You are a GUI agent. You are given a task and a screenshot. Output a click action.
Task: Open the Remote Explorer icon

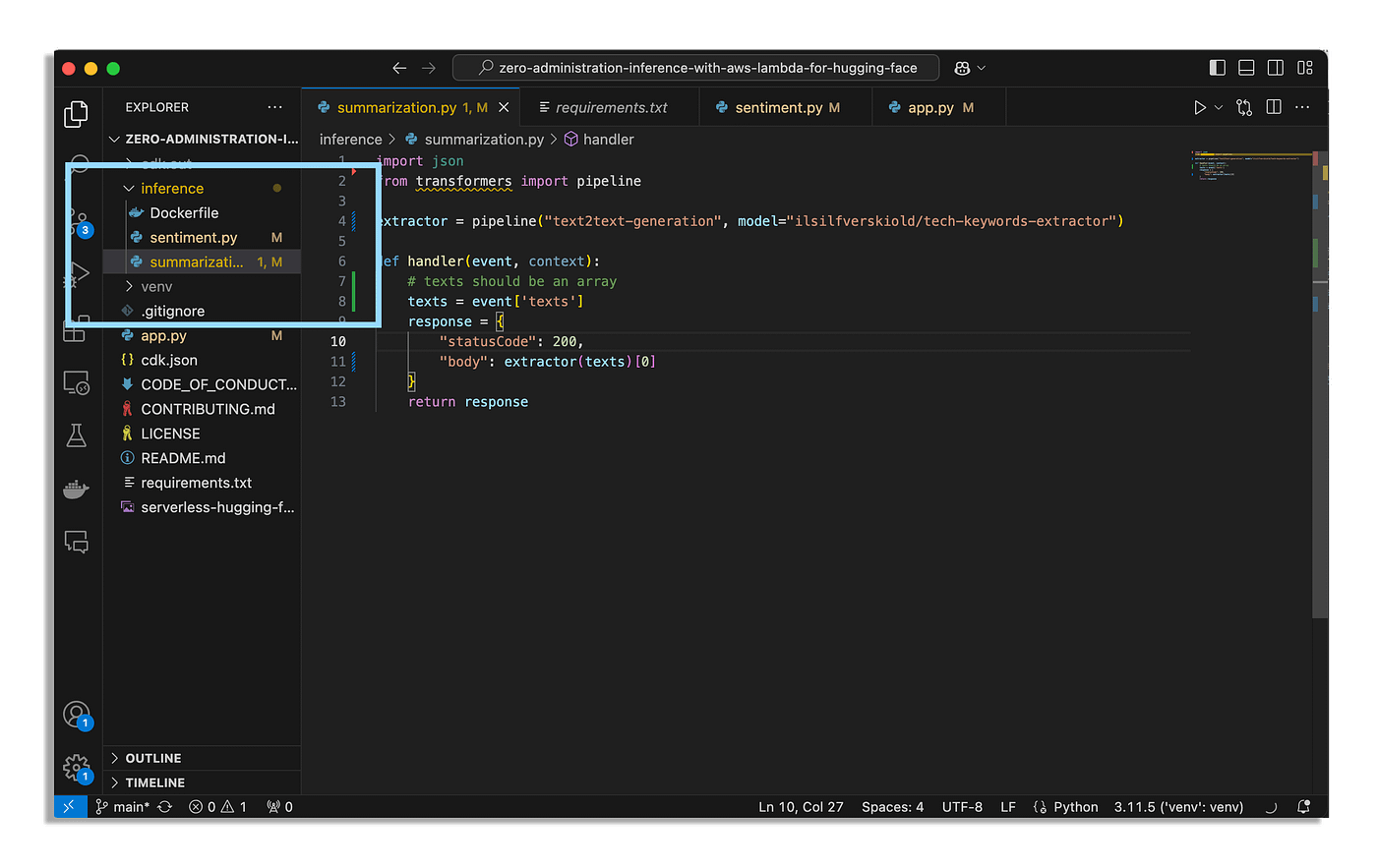(76, 383)
